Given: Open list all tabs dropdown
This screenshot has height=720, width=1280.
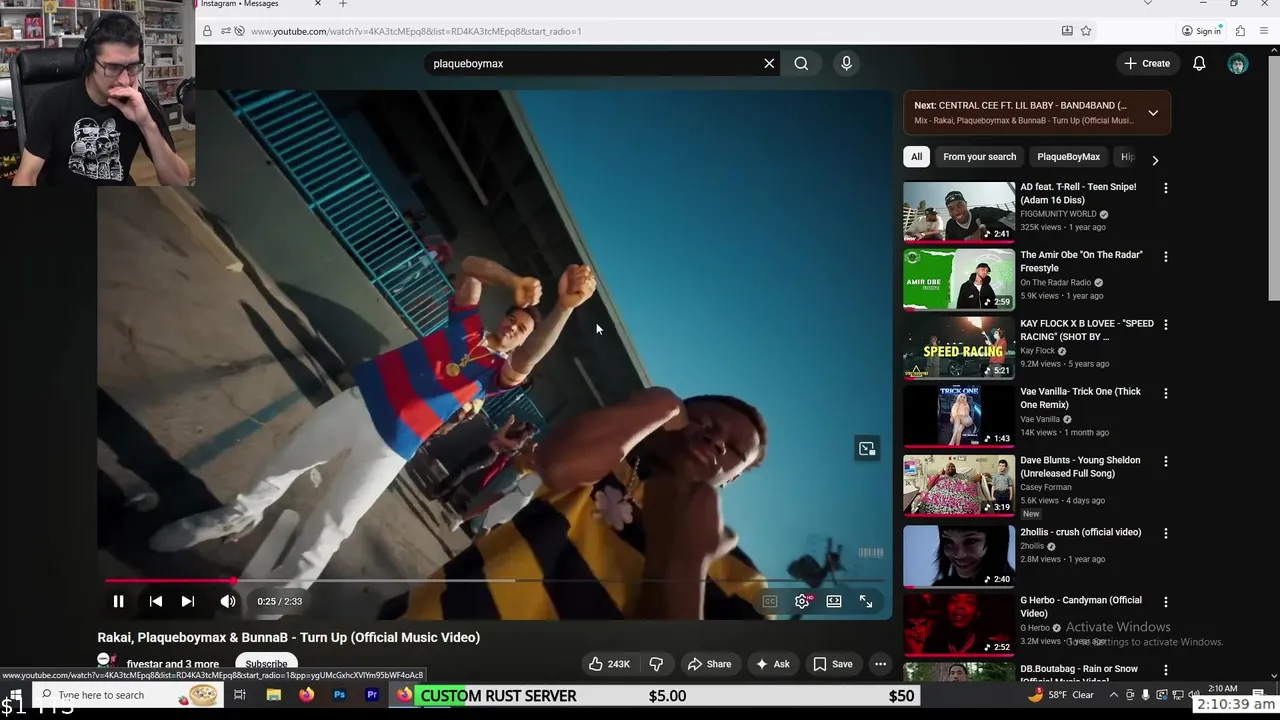Looking at the screenshot, I should (x=1147, y=4).
